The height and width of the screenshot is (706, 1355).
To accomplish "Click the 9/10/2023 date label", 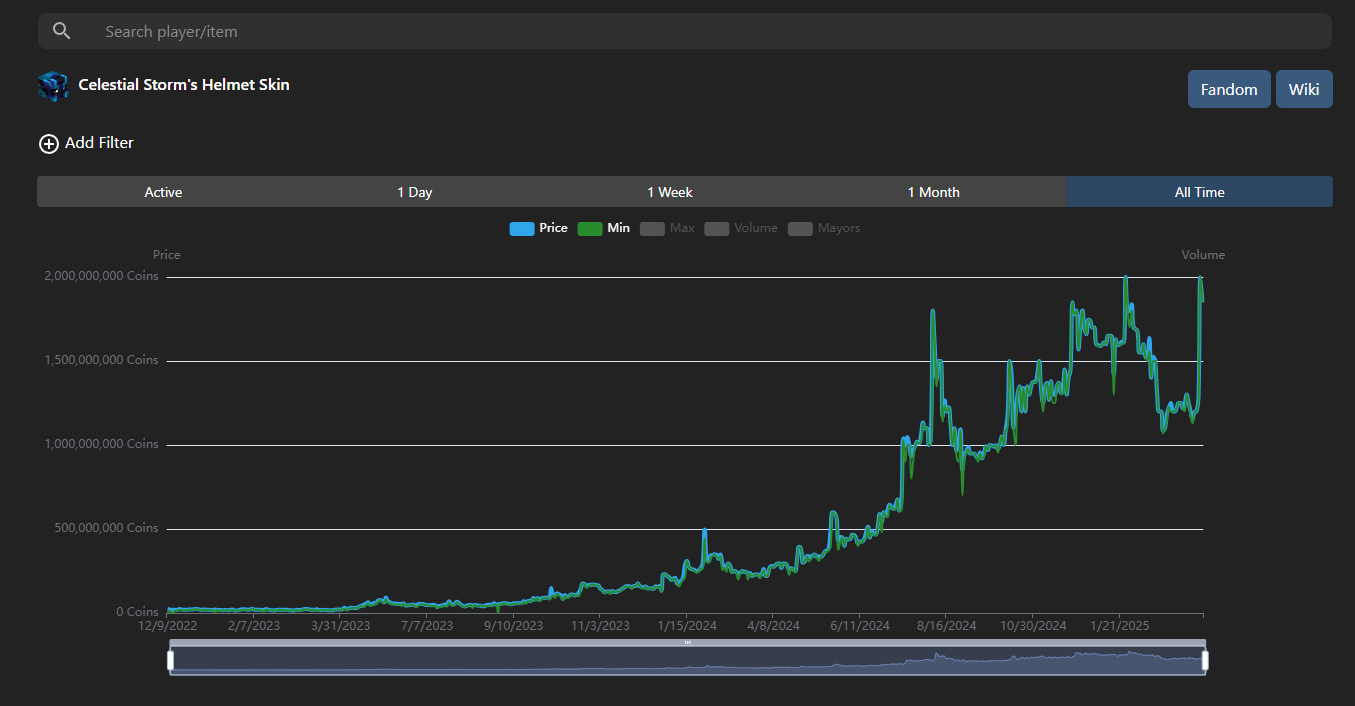I will tap(513, 626).
